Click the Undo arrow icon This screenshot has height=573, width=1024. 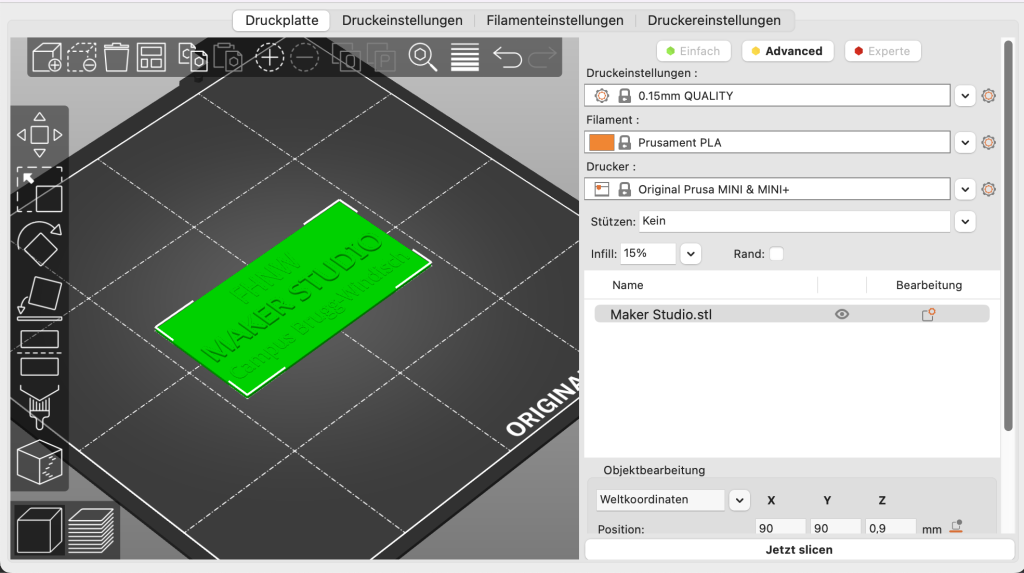(508, 57)
